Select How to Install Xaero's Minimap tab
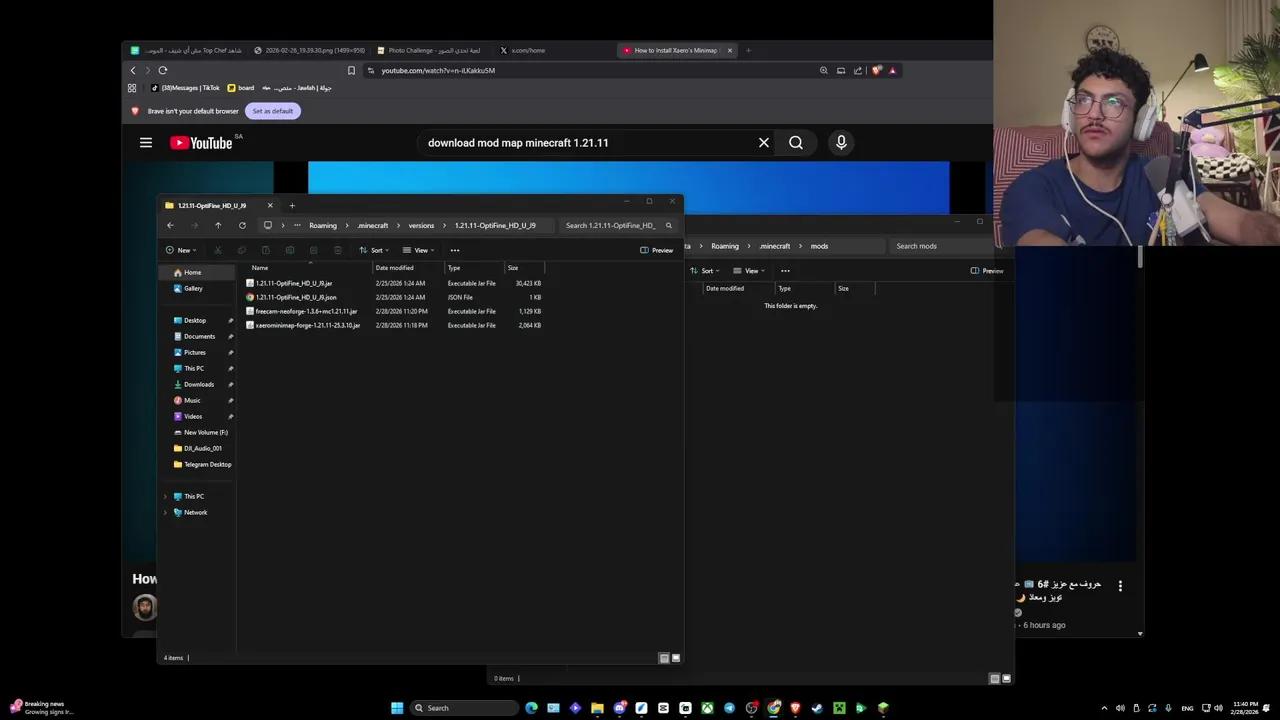This screenshot has height=720, width=1280. tap(677, 50)
